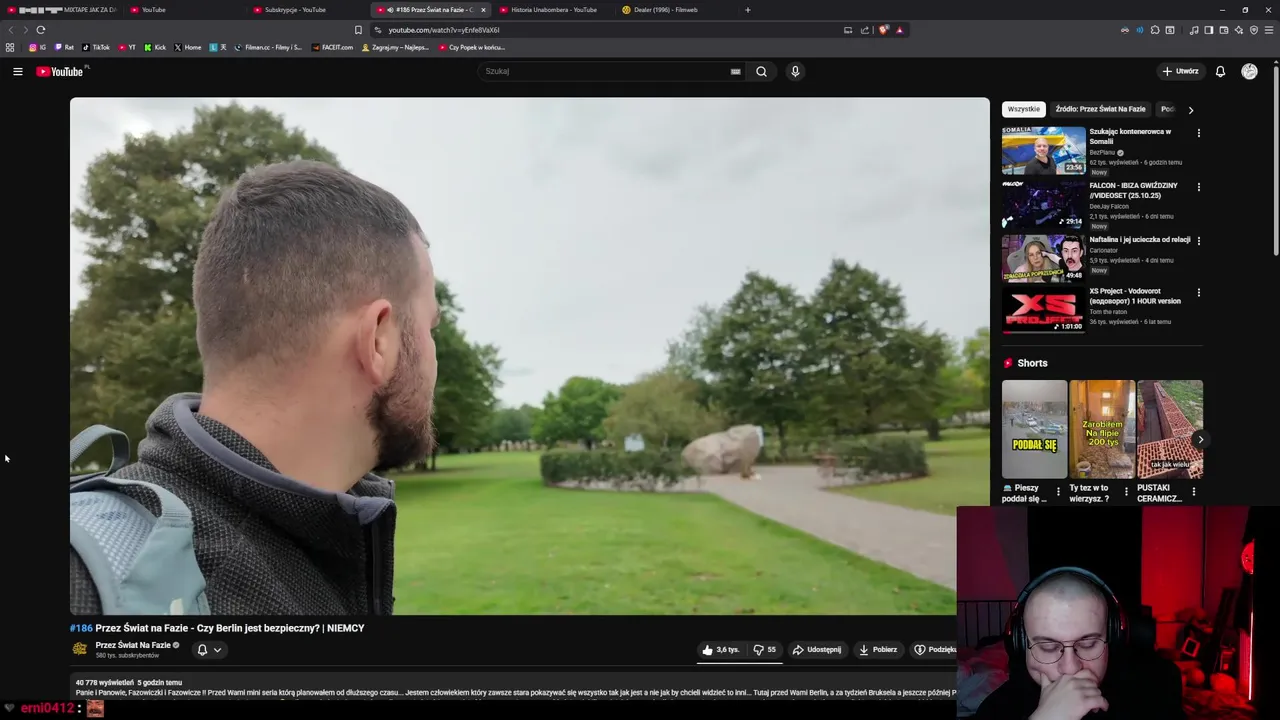The width and height of the screenshot is (1280, 720).
Task: Go to YouTube home via logo
Action: pos(61,71)
